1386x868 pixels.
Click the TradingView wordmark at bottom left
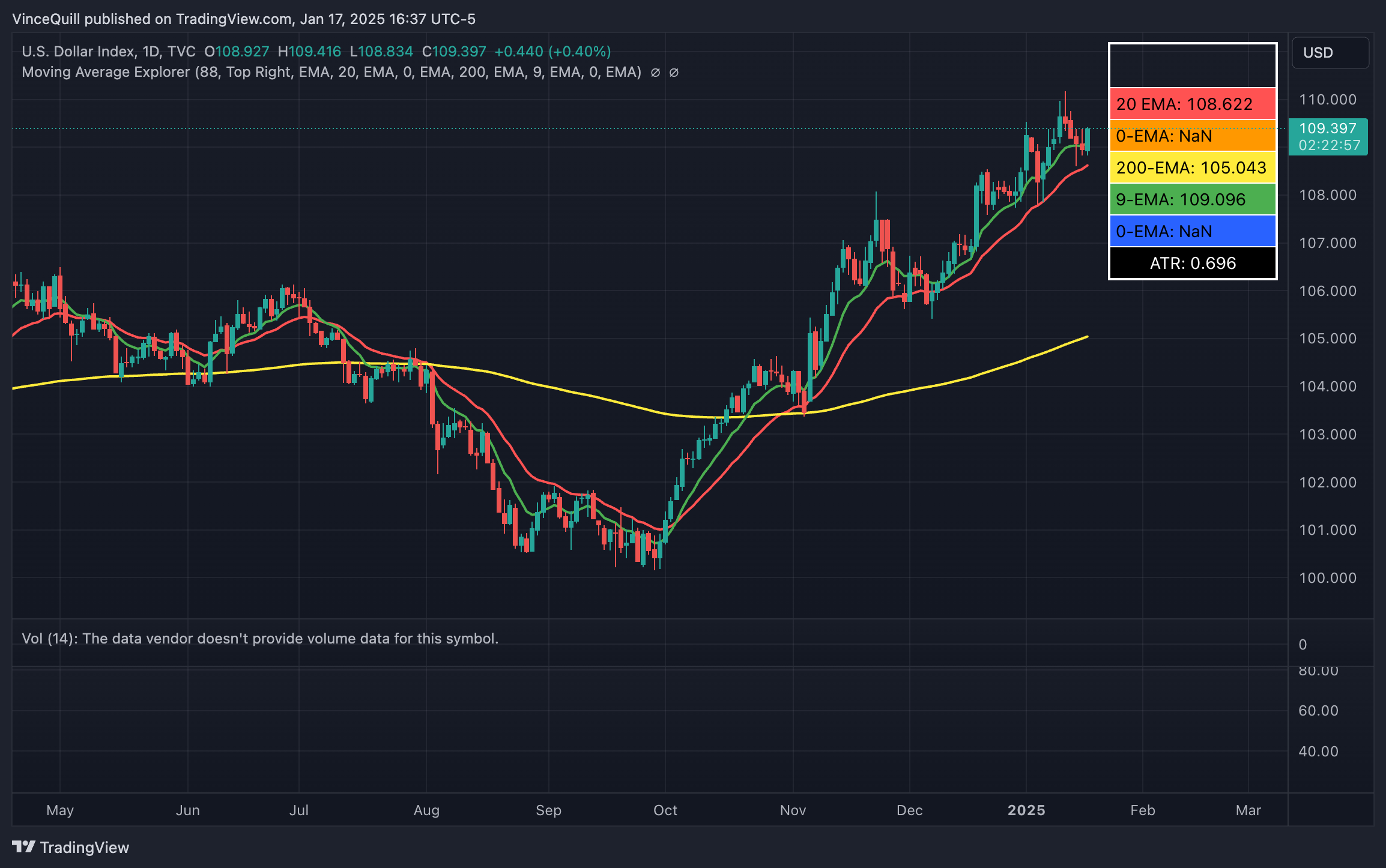click(x=84, y=847)
